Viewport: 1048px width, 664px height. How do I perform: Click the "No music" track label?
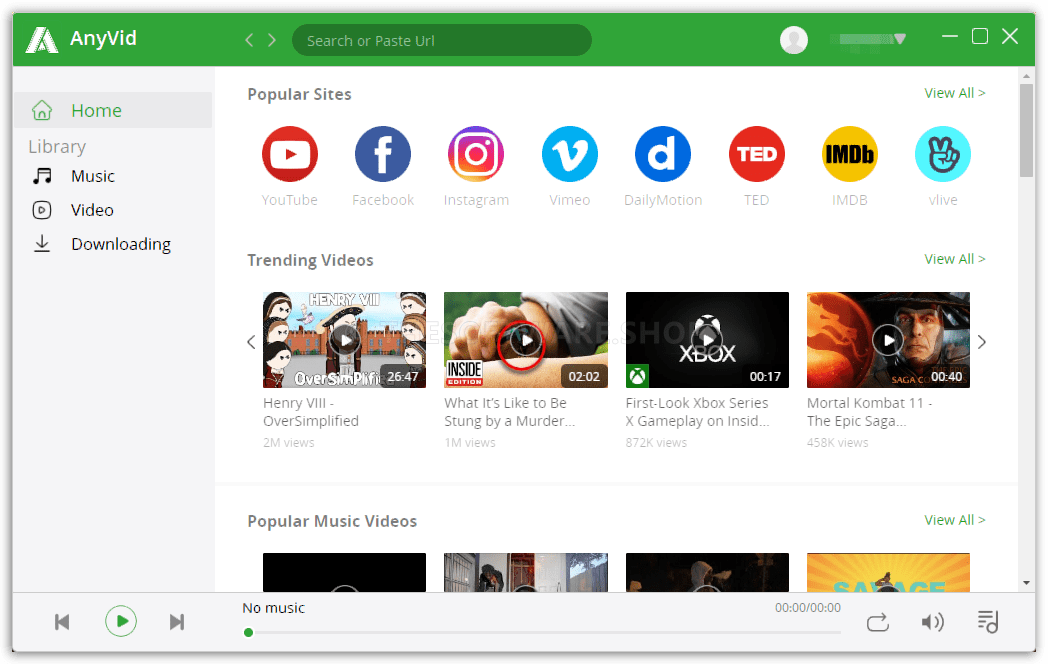tap(273, 608)
